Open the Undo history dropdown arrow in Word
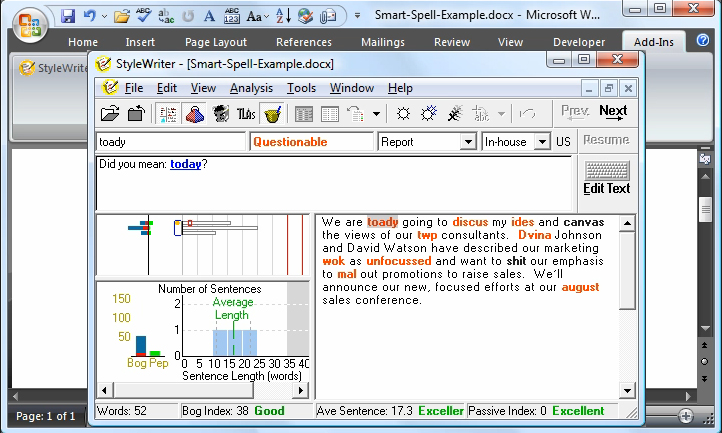The width and height of the screenshot is (722, 433). (105, 17)
